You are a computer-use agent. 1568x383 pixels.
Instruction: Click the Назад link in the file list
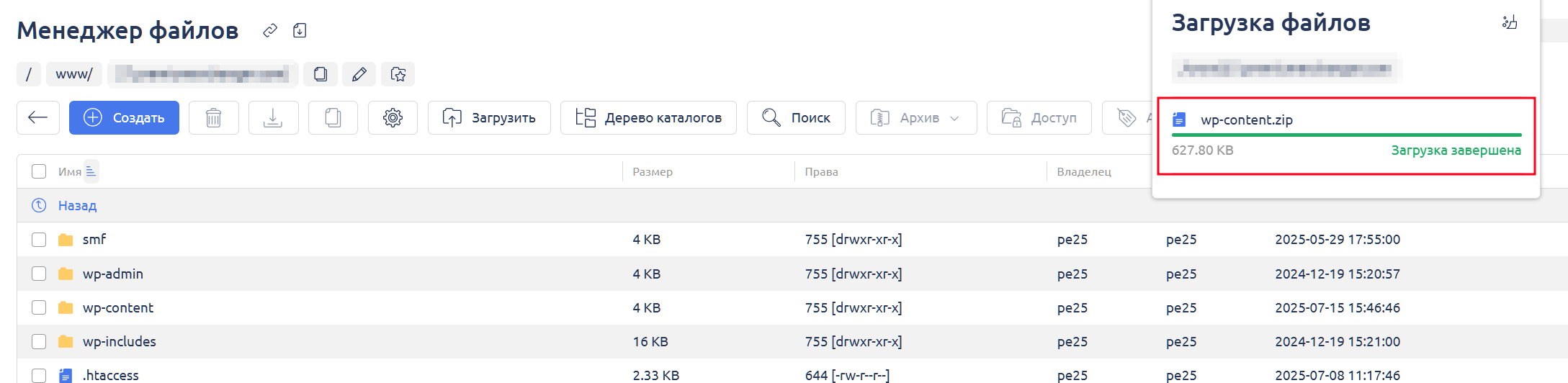pos(77,206)
